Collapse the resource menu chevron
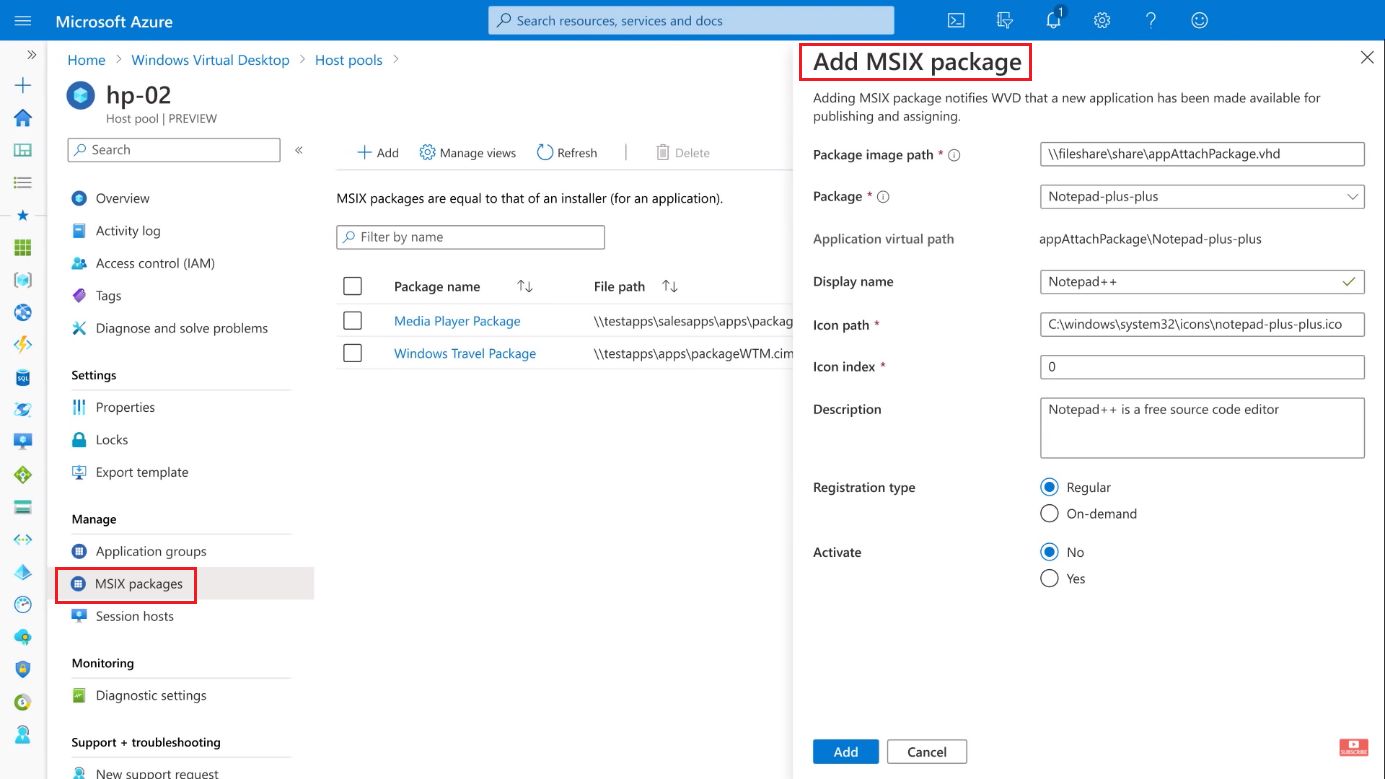The width and height of the screenshot is (1385, 779). pyautogui.click(x=299, y=150)
